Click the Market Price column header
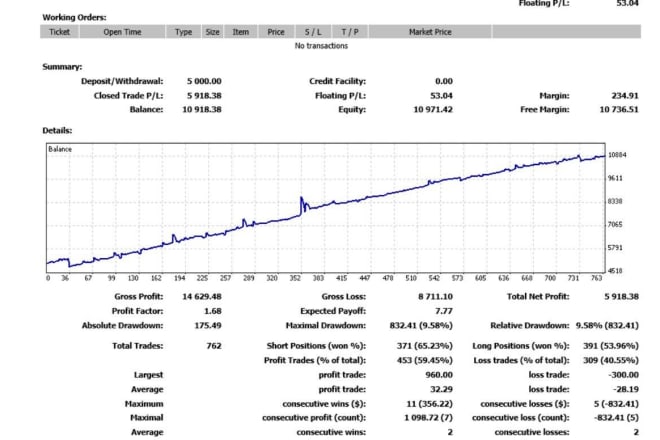 tap(430, 32)
